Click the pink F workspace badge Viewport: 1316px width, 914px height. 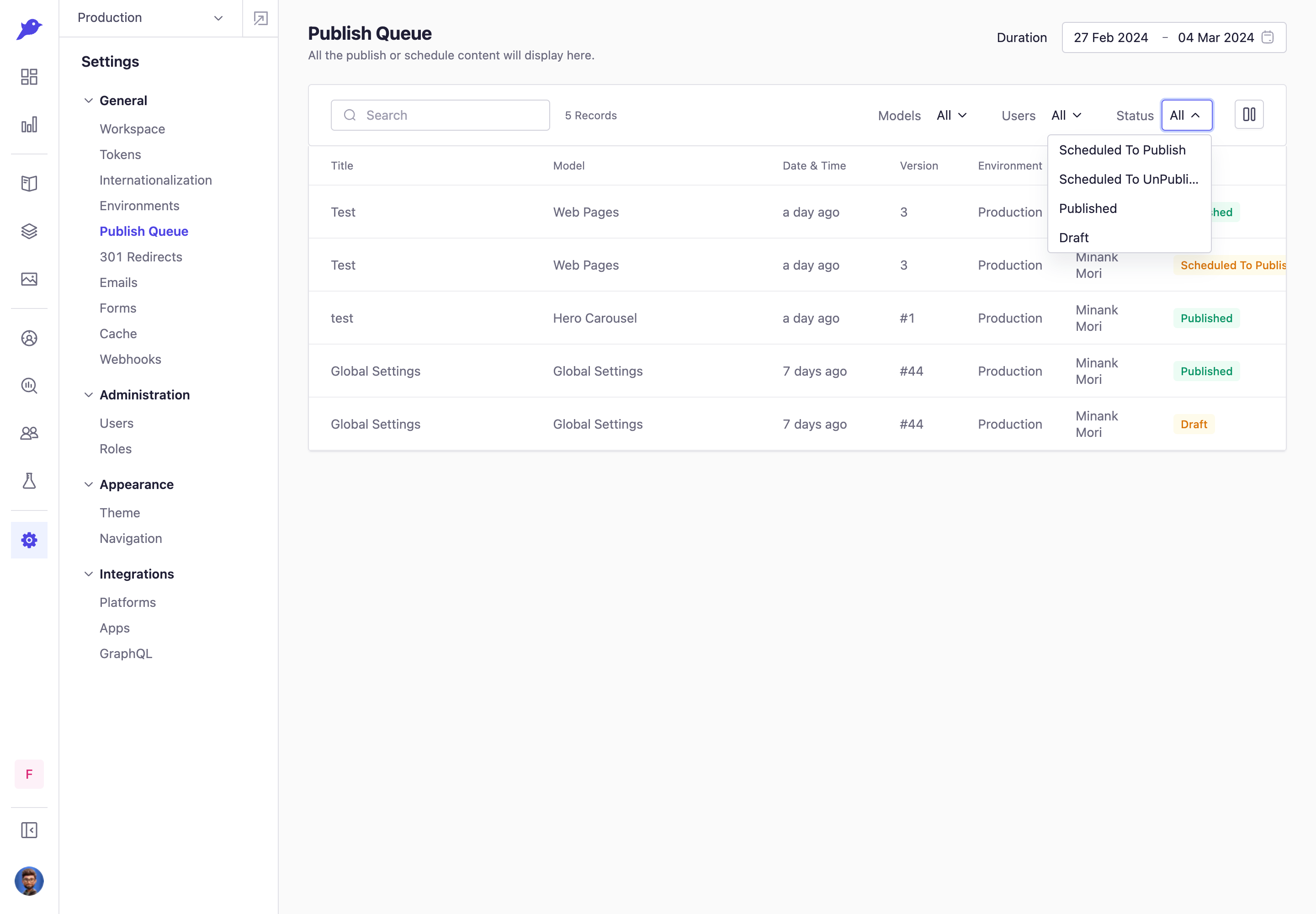click(x=29, y=774)
